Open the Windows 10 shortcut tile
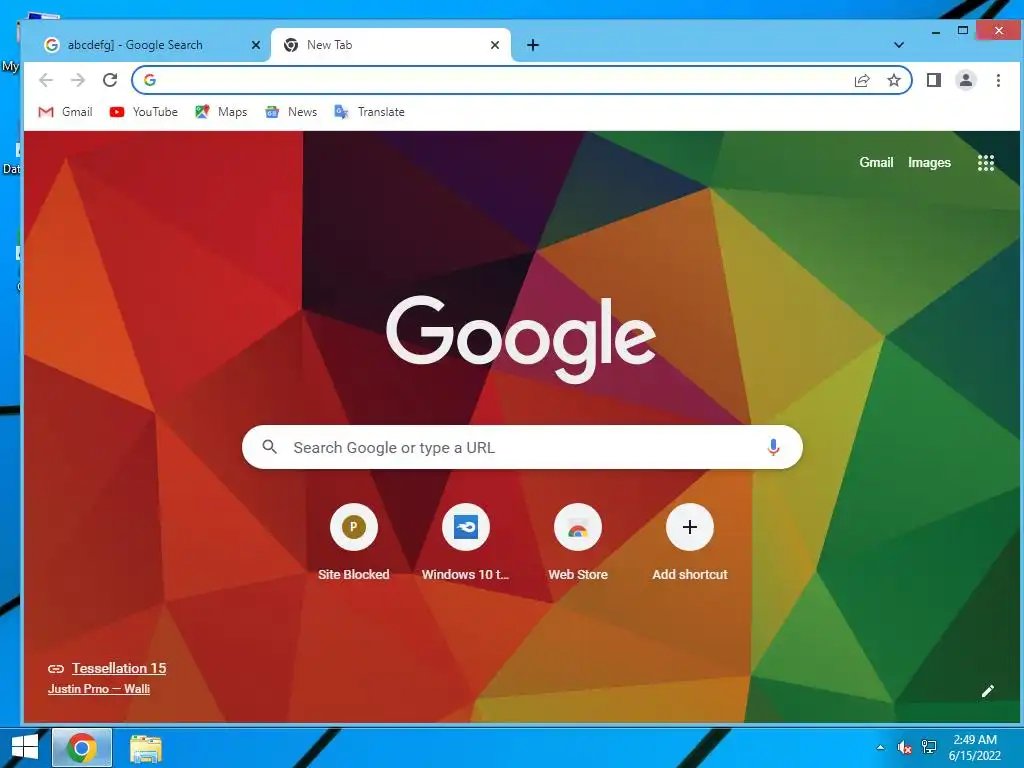This screenshot has height=768, width=1024. [x=466, y=542]
